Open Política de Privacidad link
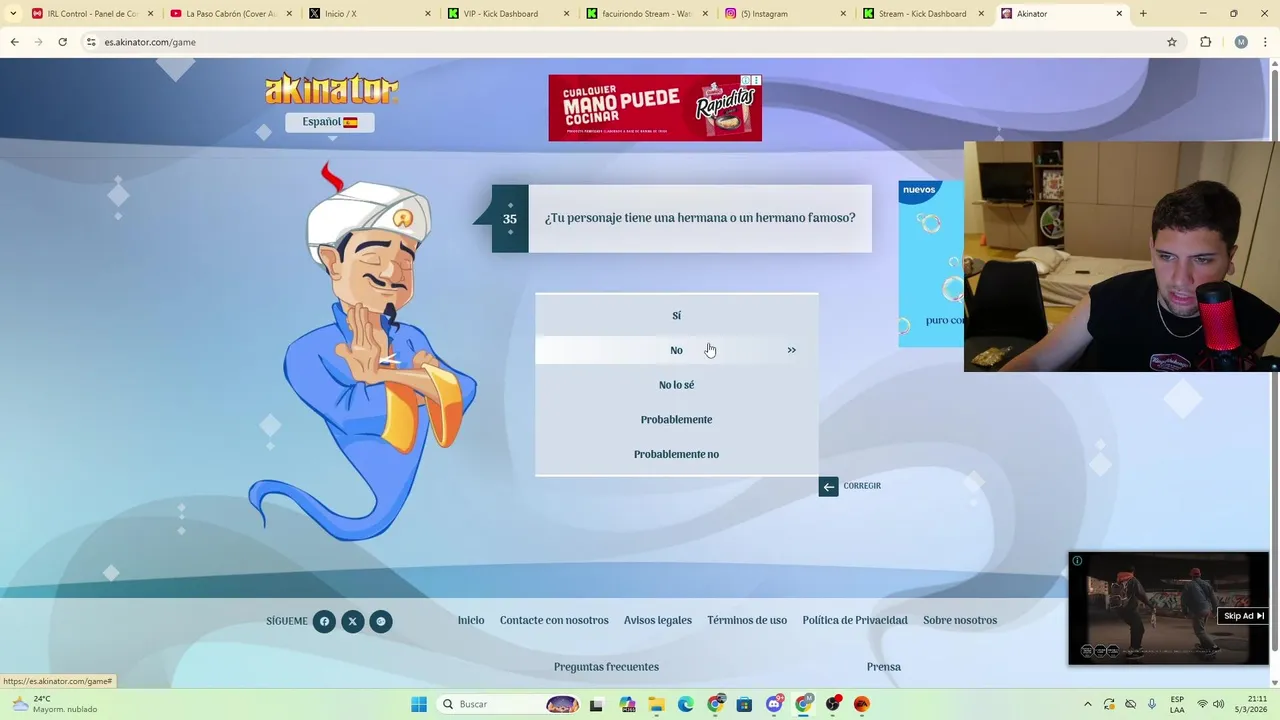 tap(855, 620)
